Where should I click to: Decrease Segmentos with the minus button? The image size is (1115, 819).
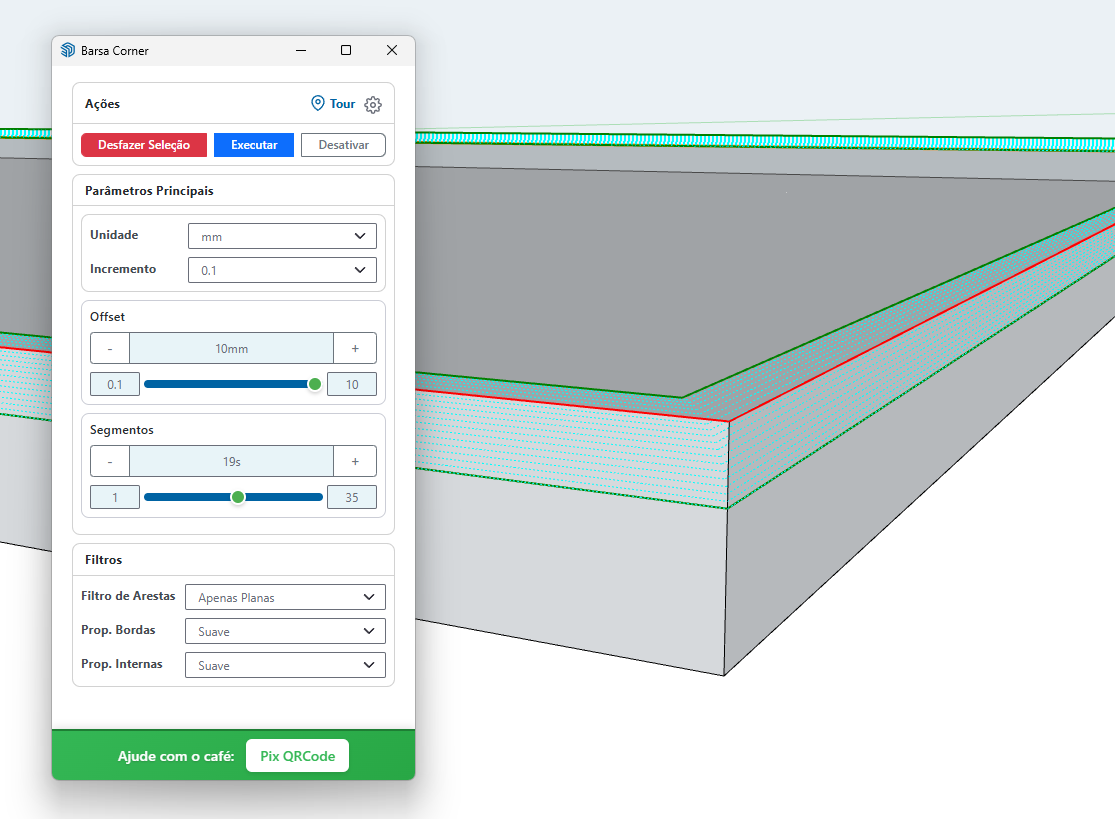[110, 461]
